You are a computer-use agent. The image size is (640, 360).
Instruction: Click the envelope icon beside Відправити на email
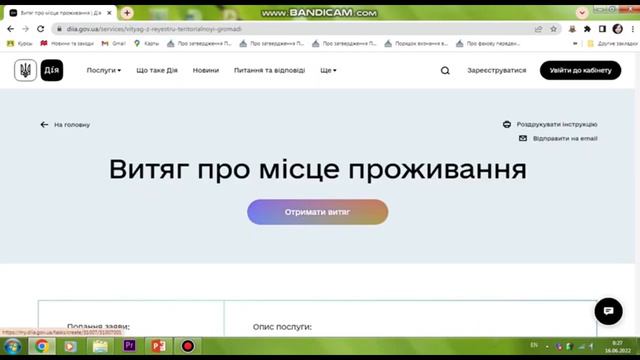pos(523,138)
